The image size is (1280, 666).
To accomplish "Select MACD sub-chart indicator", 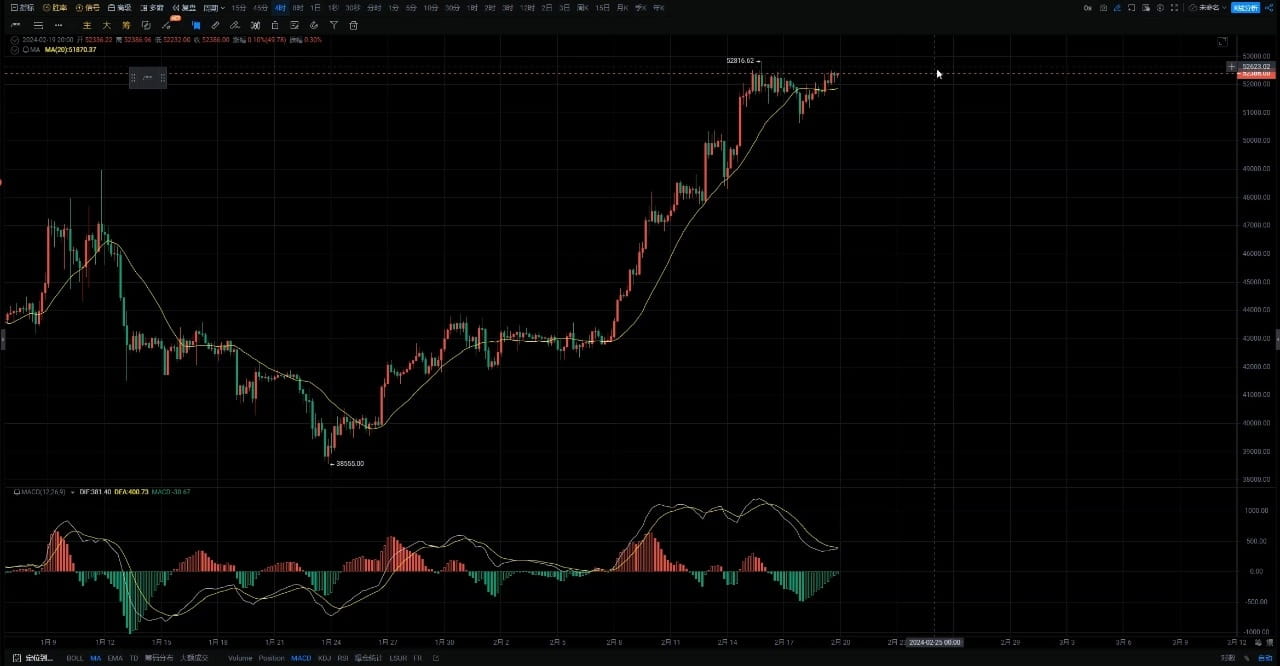I will [x=301, y=658].
